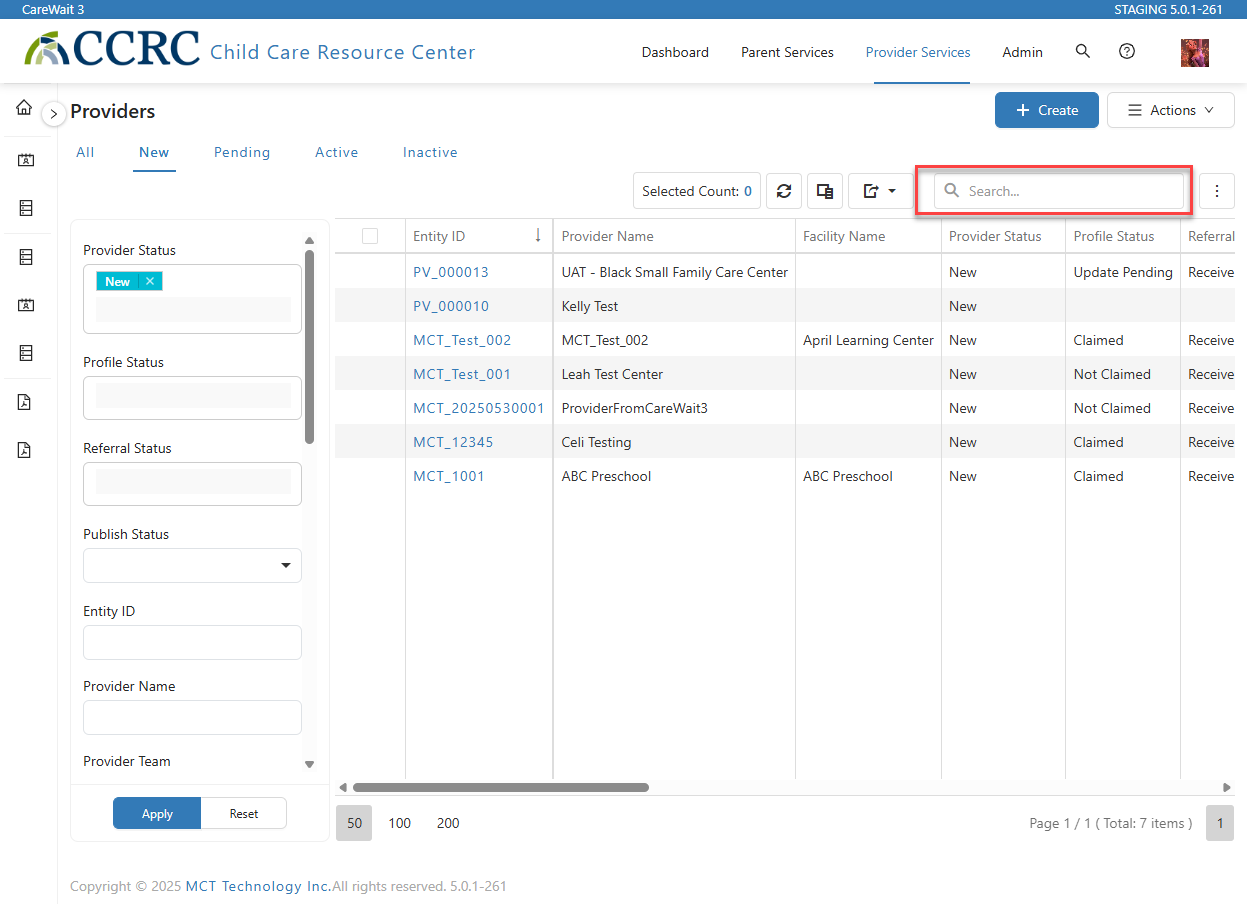Open provider MCT_12345
This screenshot has height=904, width=1247.
click(453, 442)
